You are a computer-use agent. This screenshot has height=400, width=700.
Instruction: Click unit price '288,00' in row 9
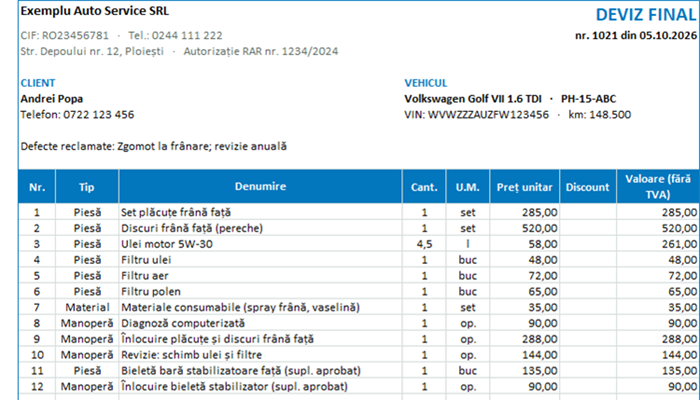click(525, 339)
